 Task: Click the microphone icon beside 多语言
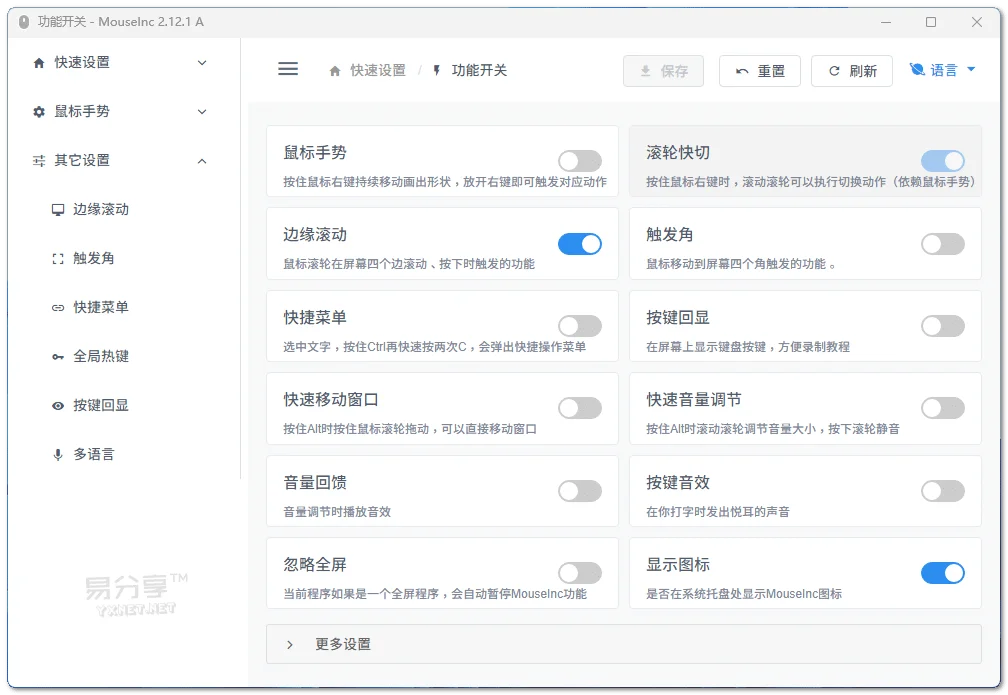58,455
